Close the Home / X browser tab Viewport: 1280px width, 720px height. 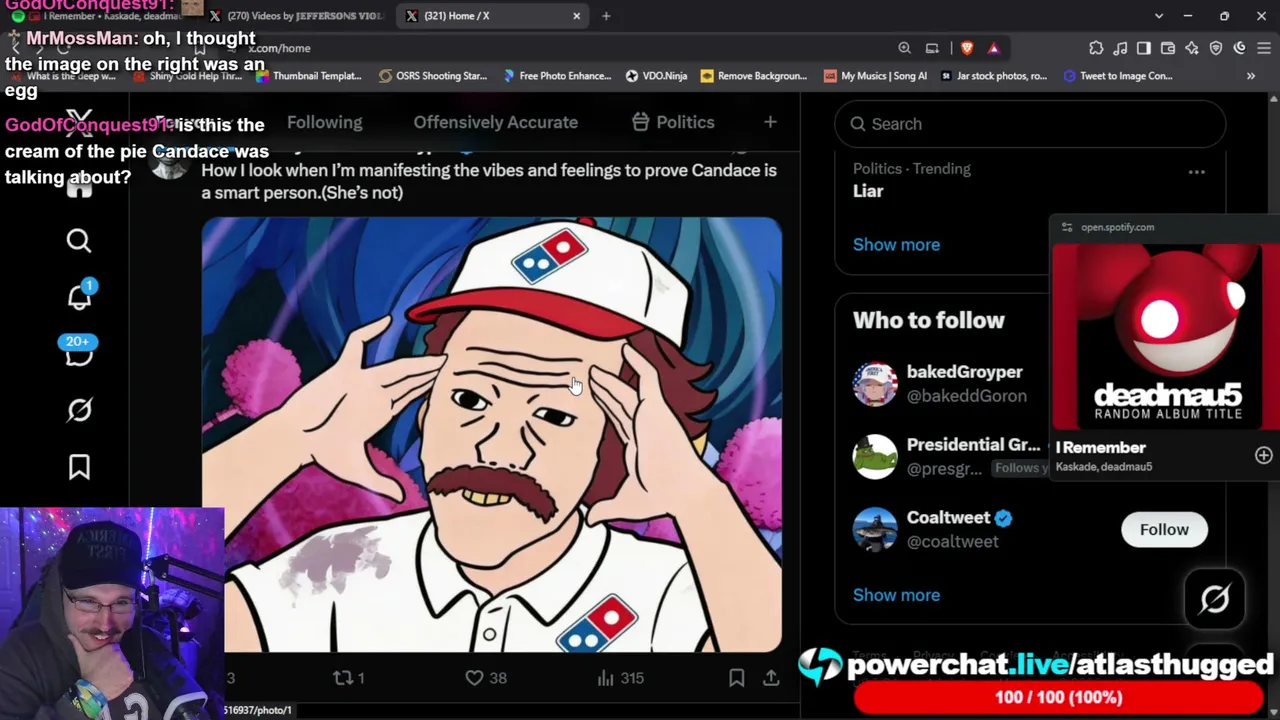click(x=576, y=16)
